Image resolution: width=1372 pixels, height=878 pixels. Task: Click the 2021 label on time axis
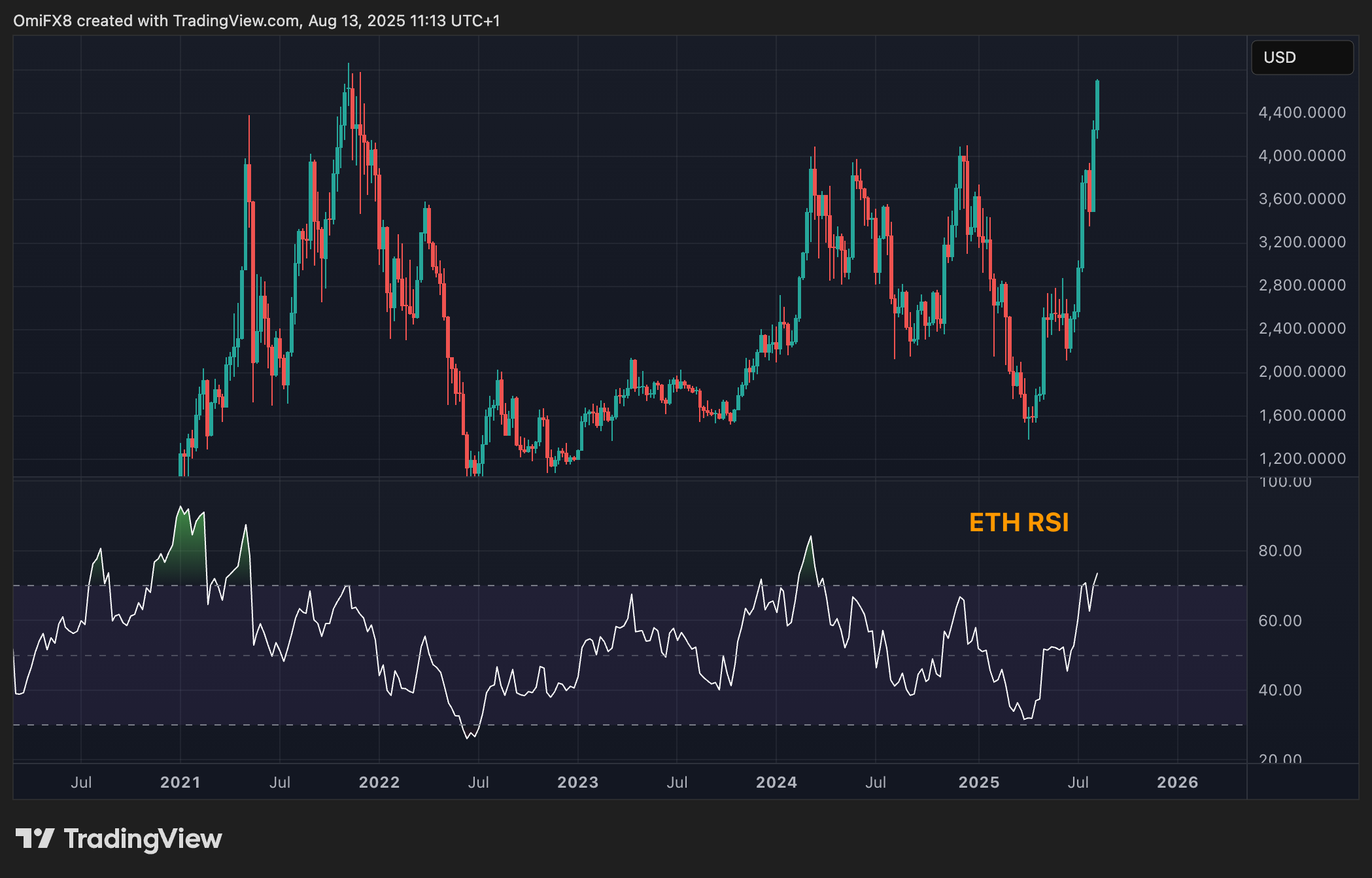(x=180, y=782)
